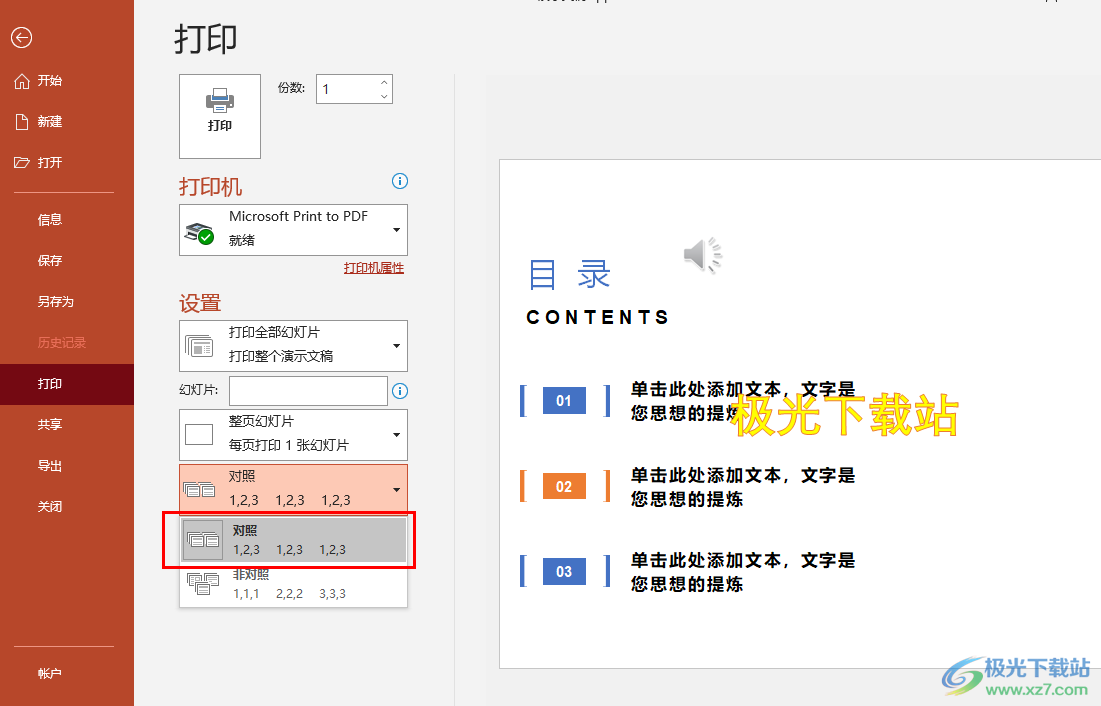The image size is (1101, 706).
Task: Decrease the copies count with down arrow
Action: 384,96
